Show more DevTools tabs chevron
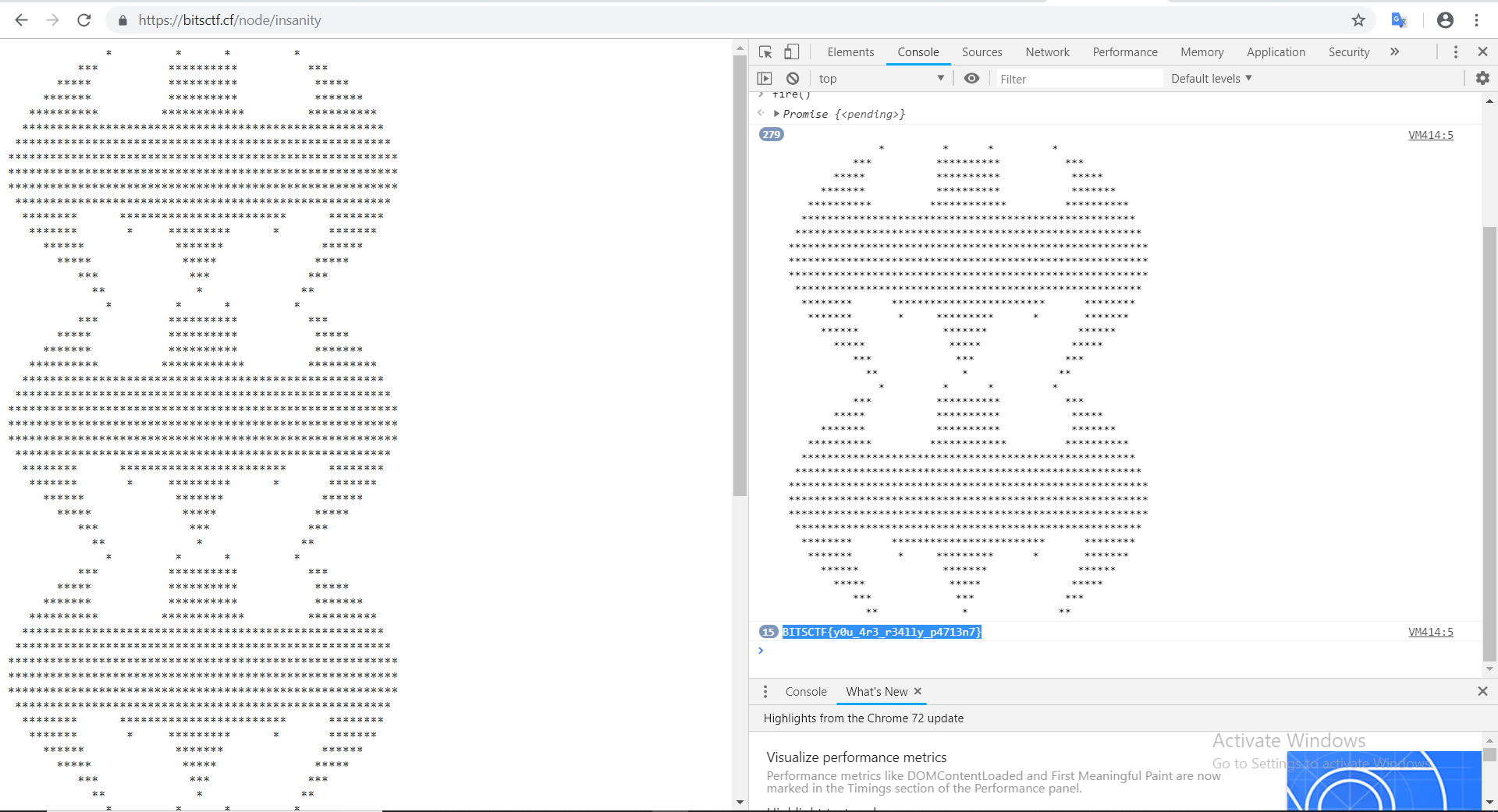 1394,51
